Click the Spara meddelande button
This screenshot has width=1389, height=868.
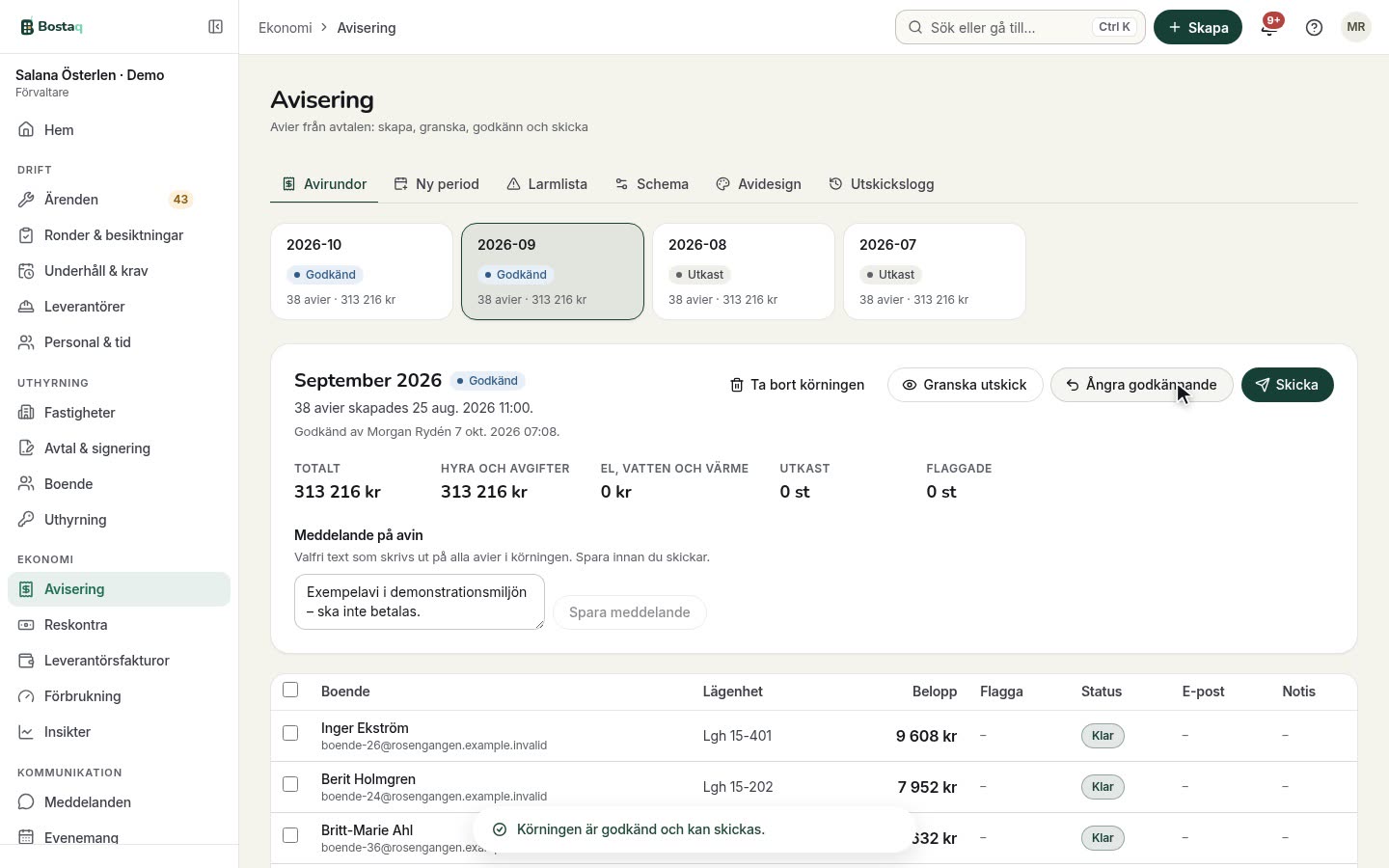click(x=630, y=612)
